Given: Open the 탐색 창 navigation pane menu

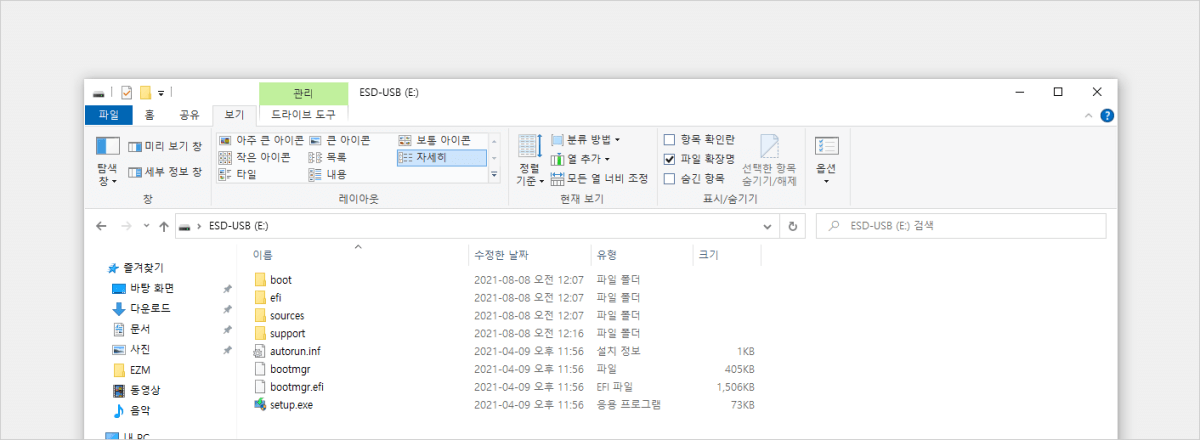Looking at the screenshot, I should pos(107,162).
